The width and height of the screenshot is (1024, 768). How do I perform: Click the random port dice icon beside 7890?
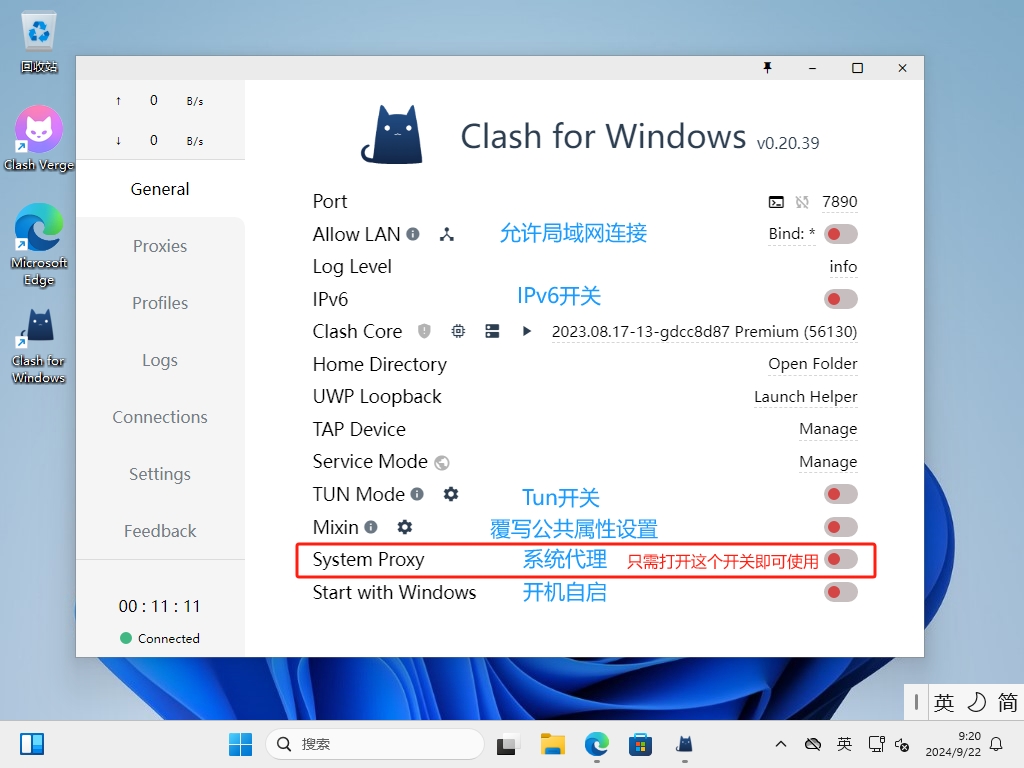pos(800,201)
